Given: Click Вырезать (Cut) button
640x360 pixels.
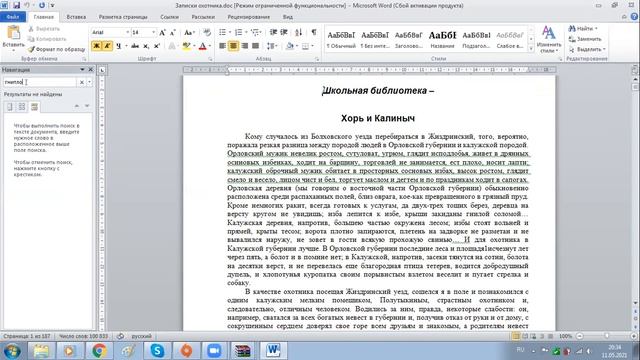Looking at the screenshot, I should click(44, 29).
